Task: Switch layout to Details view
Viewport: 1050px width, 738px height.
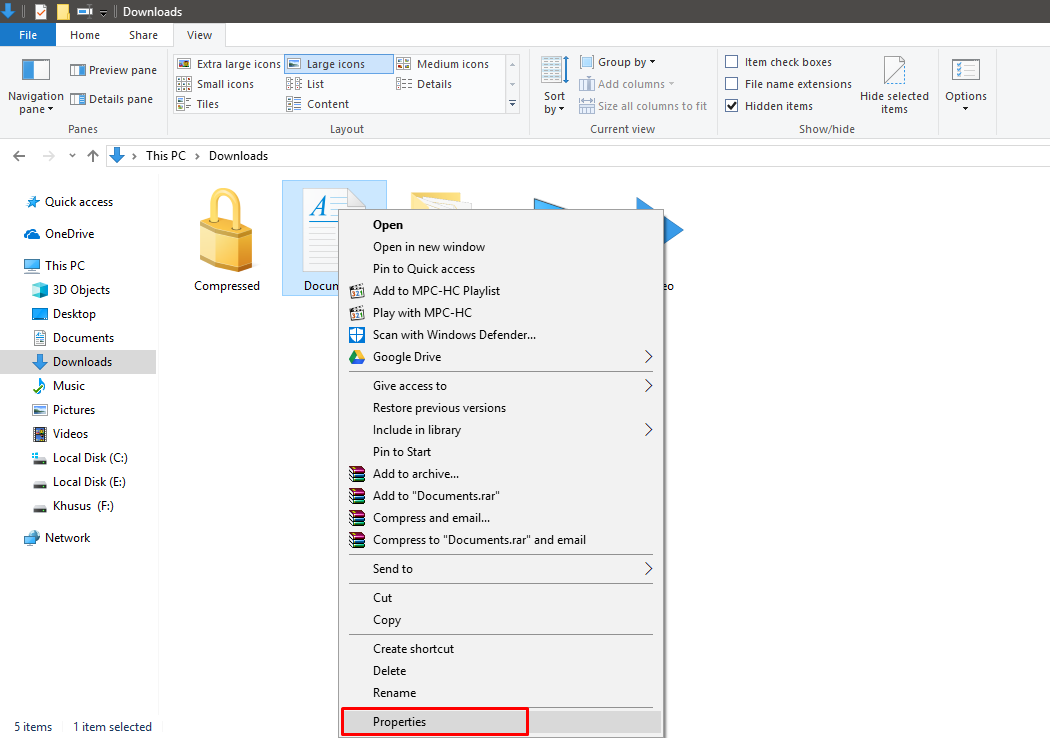Action: click(x=424, y=84)
